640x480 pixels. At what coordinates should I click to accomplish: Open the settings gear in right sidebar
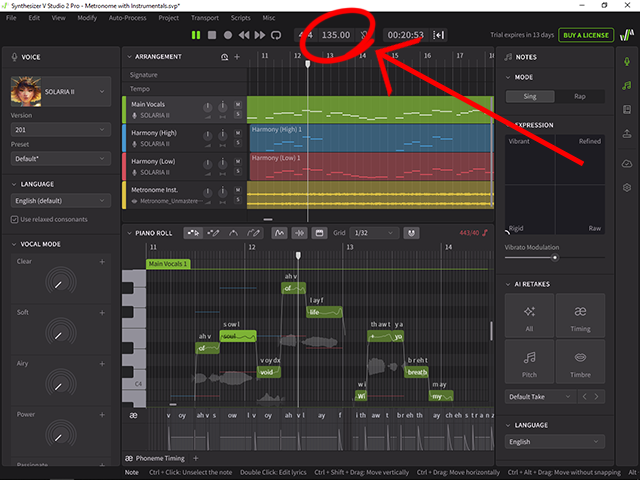(x=626, y=187)
